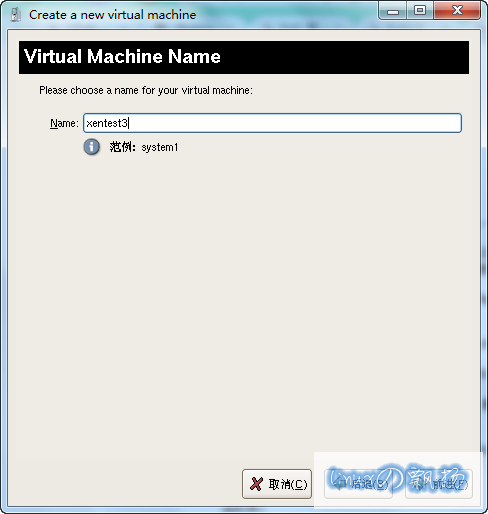
Task: Click the back arrow icon on 后退 button
Action: 339,484
